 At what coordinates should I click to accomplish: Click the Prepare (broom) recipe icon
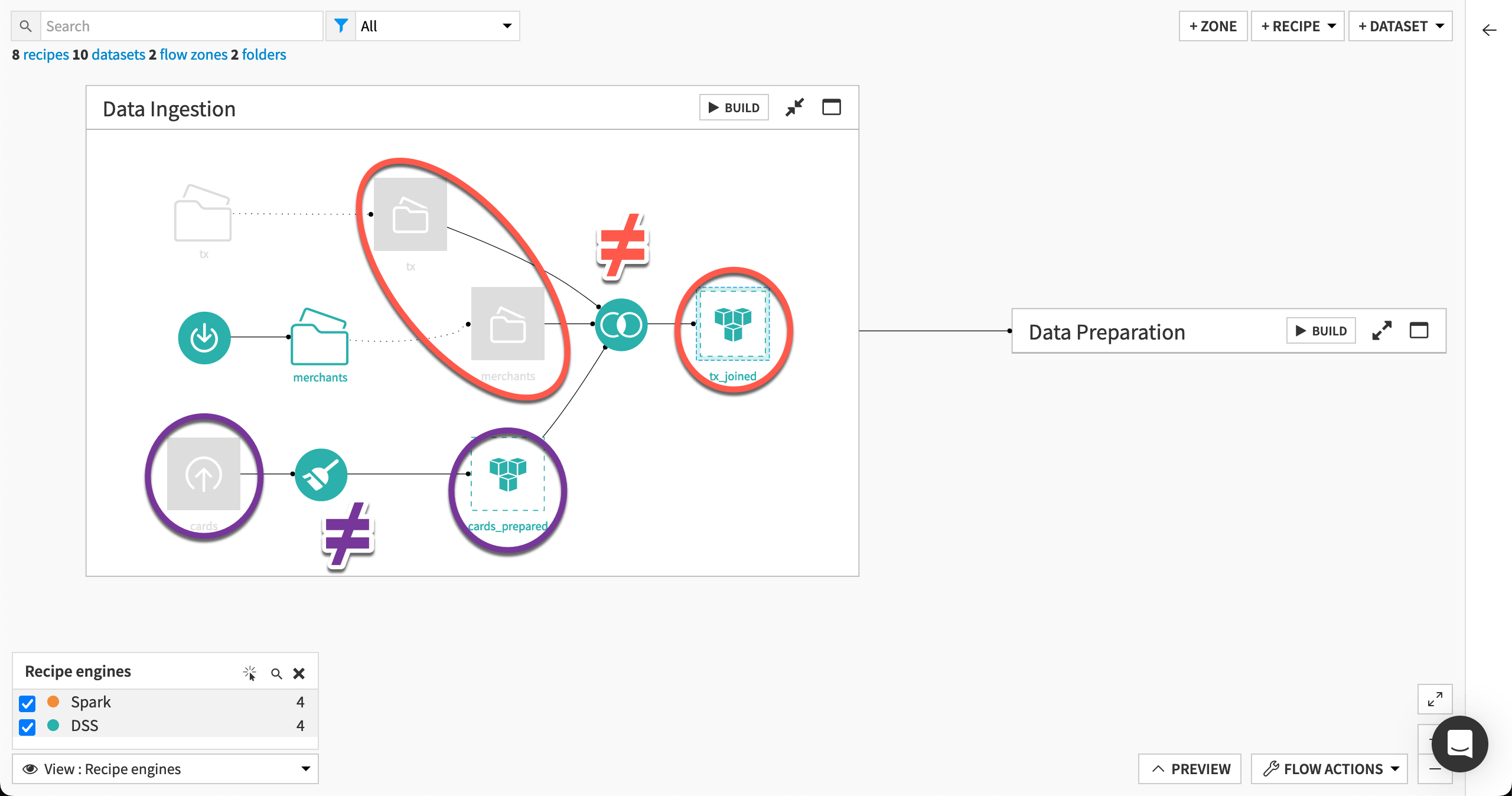321,474
